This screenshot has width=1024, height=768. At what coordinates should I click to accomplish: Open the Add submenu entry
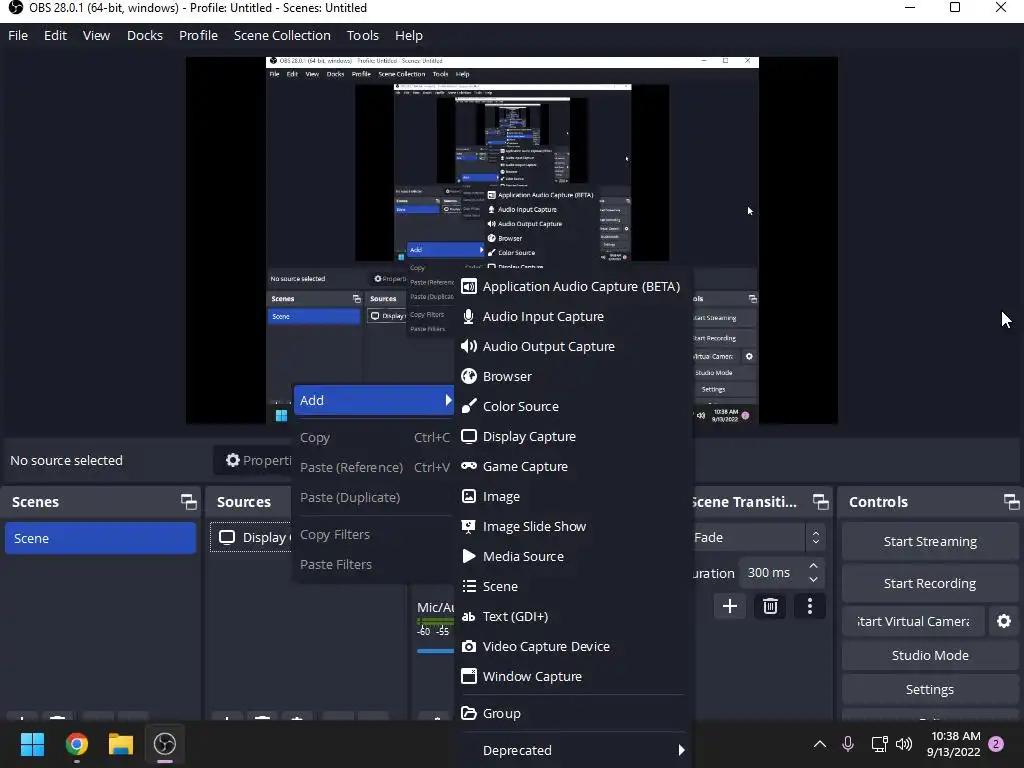(x=374, y=400)
